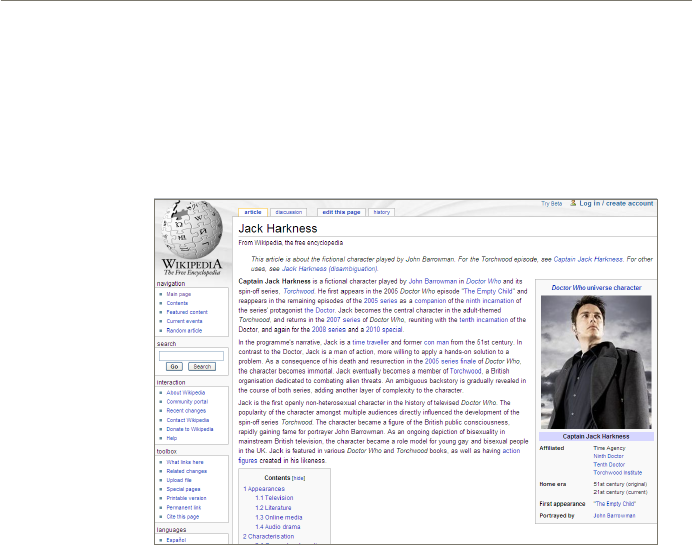
Task: Open the action figures link
Action: pos(511,451)
